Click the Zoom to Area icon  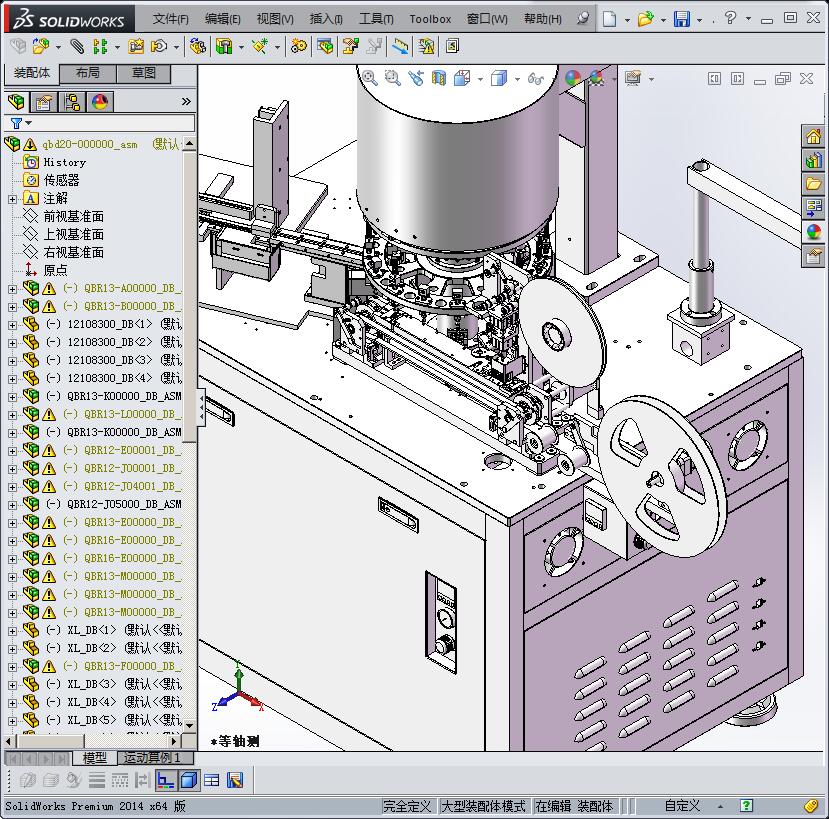point(392,78)
